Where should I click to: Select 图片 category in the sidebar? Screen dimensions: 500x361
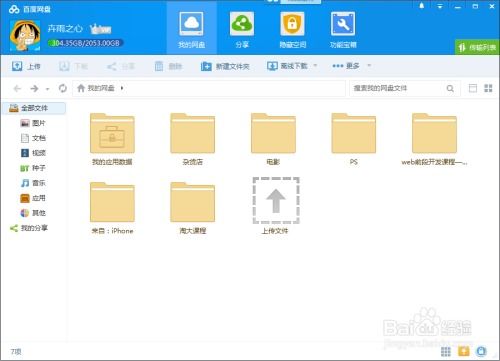click(33, 123)
